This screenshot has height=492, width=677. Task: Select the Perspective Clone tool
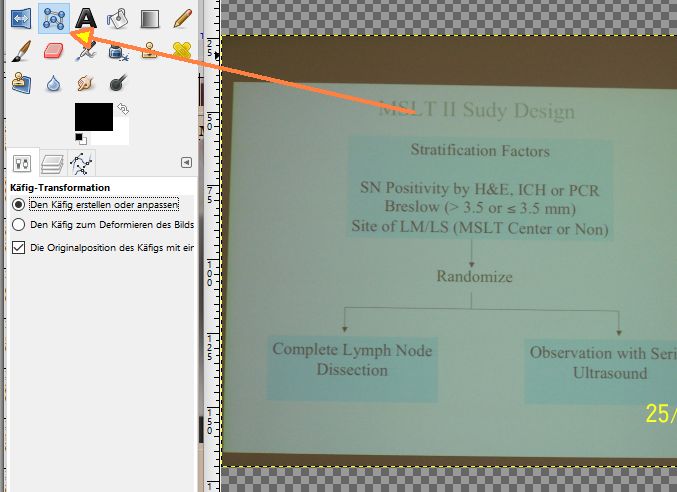[x=19, y=82]
